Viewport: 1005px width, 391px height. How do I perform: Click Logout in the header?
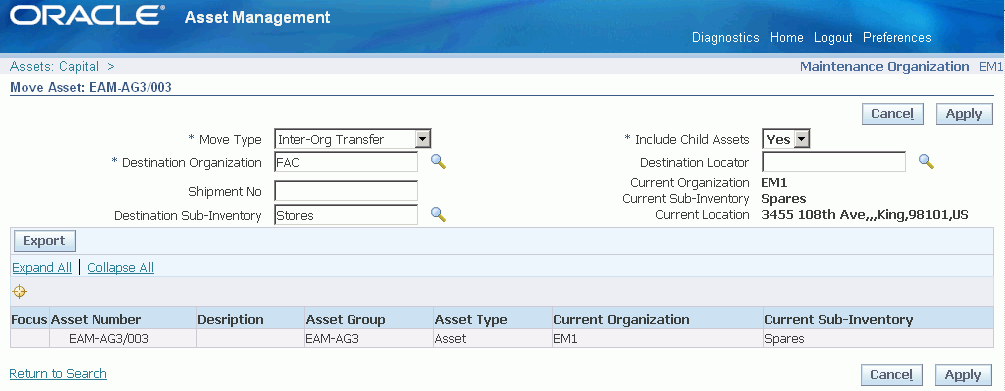833,37
